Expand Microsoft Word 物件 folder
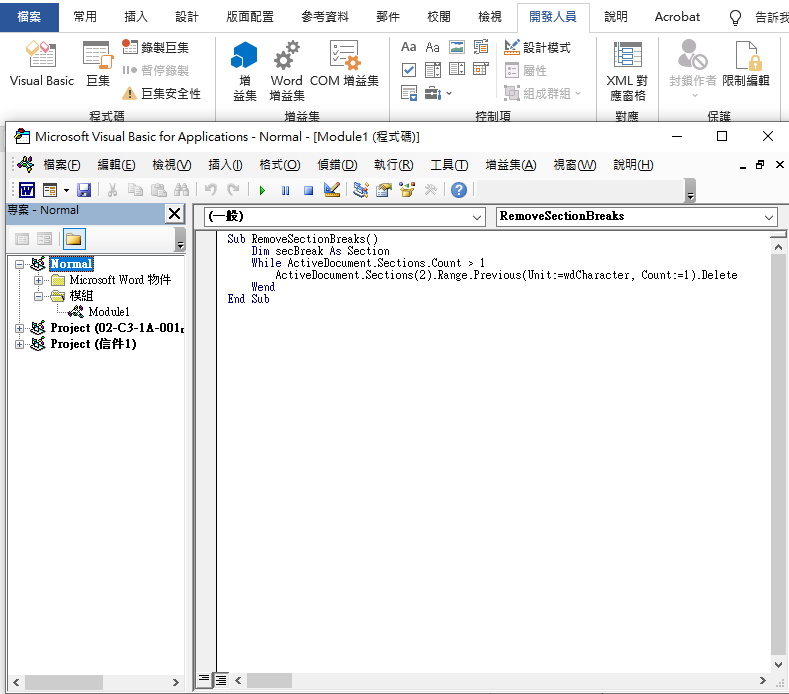This screenshot has height=694, width=789. (x=38, y=280)
